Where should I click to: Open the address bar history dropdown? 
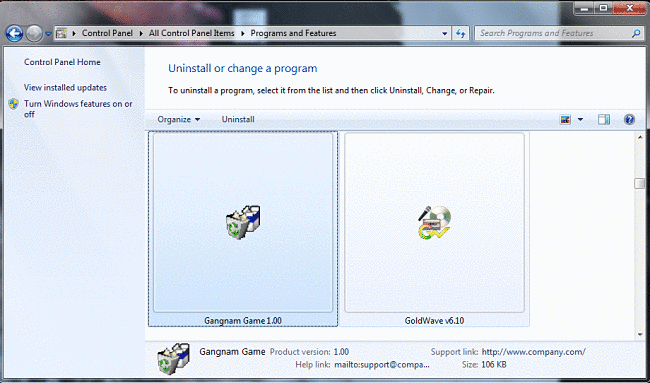[444, 34]
